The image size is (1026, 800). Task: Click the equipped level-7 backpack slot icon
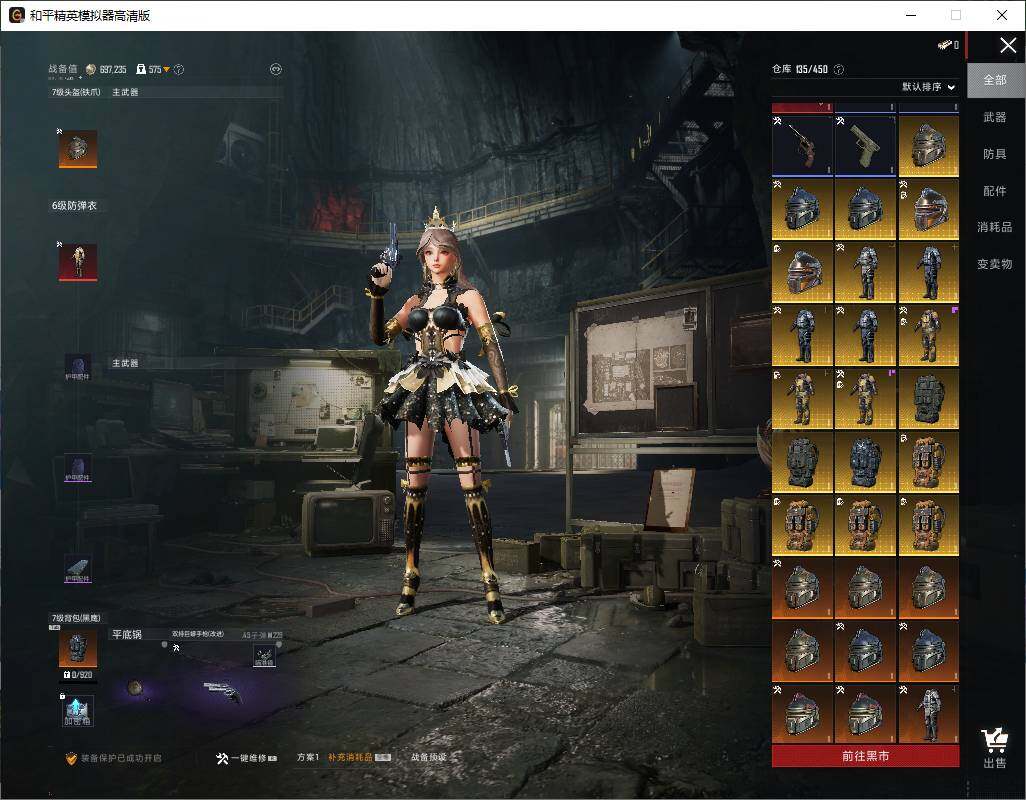click(78, 648)
